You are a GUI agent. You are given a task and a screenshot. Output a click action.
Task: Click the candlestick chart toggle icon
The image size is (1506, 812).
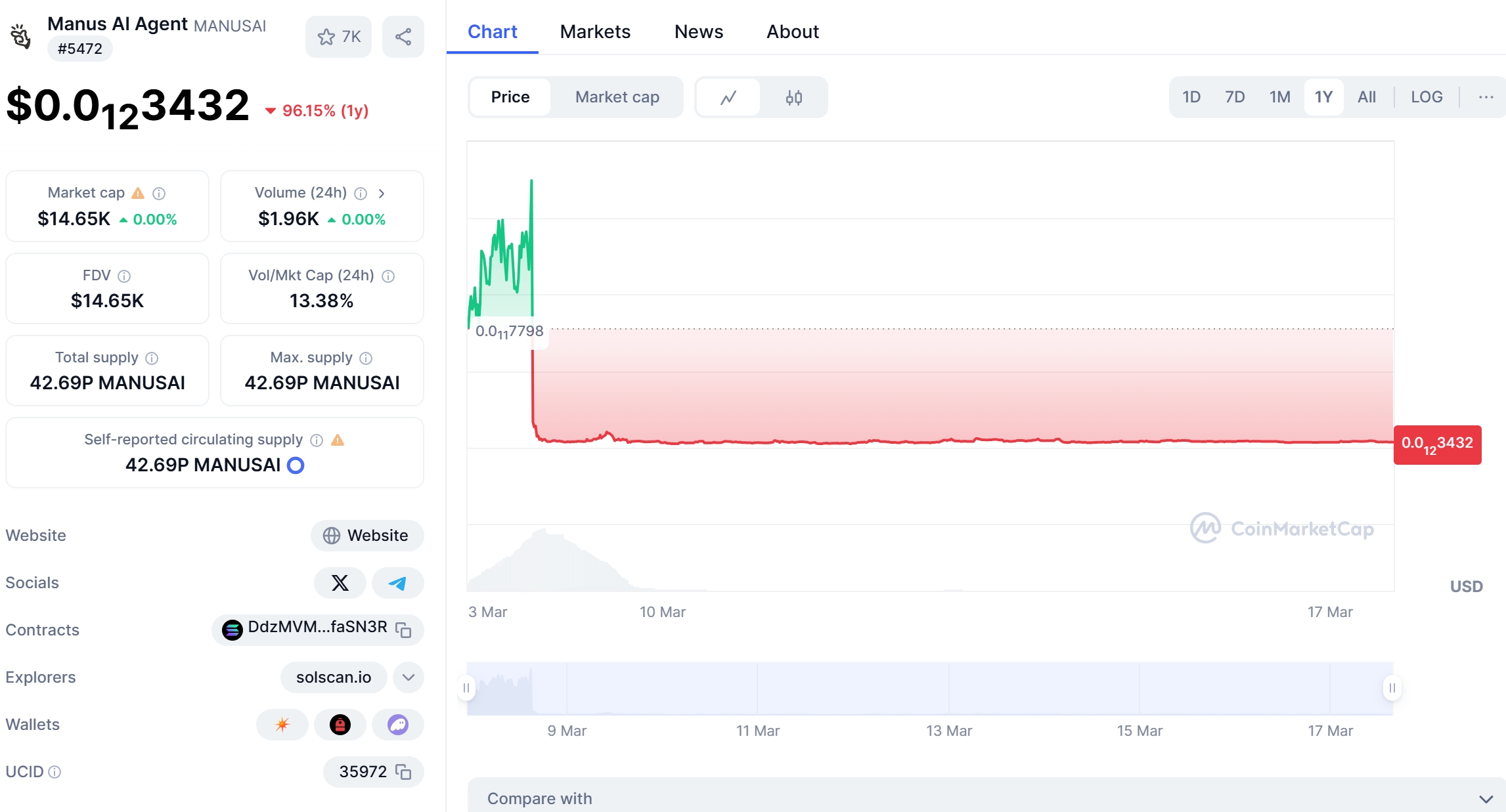(795, 97)
